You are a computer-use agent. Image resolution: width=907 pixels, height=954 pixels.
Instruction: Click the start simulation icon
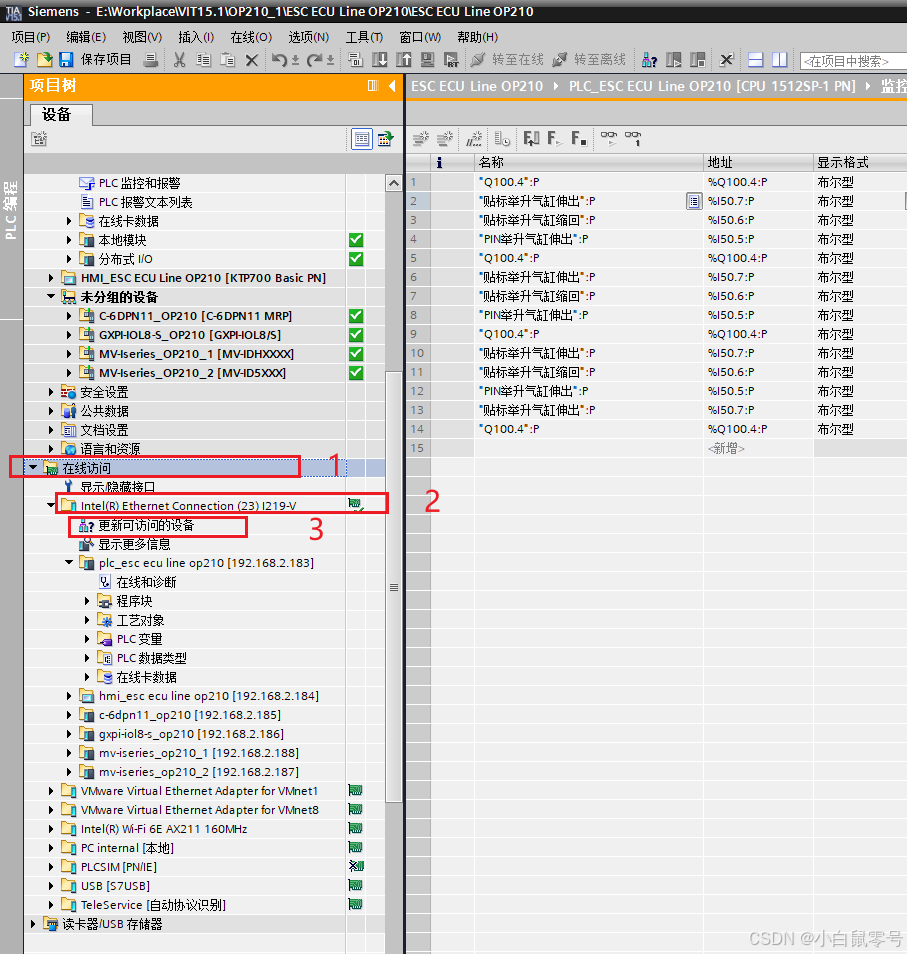click(x=428, y=59)
